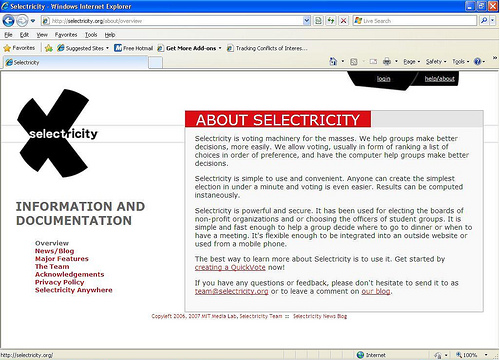Click the login link

(383, 79)
